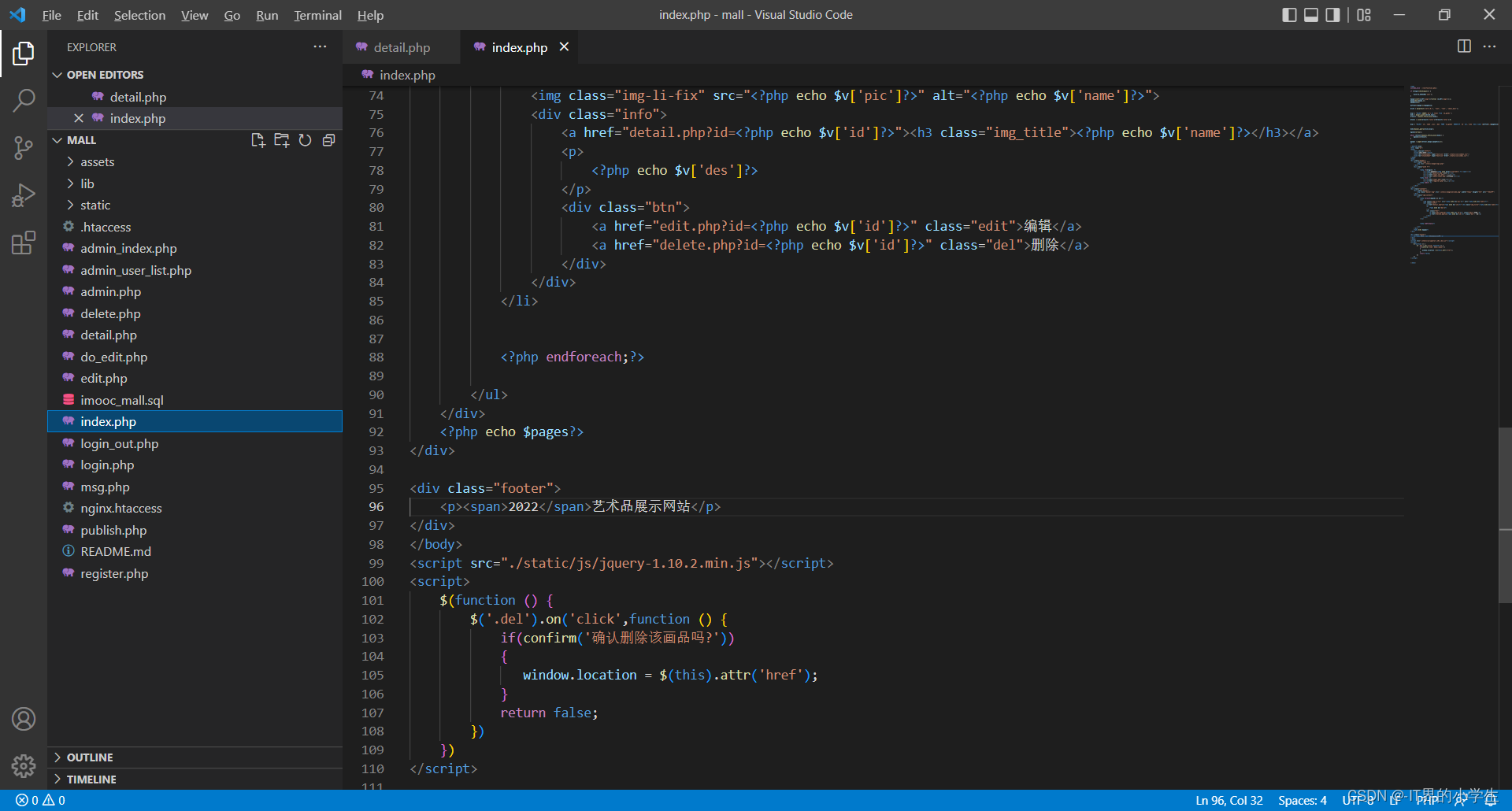Click the warnings count in status bar

(54, 801)
